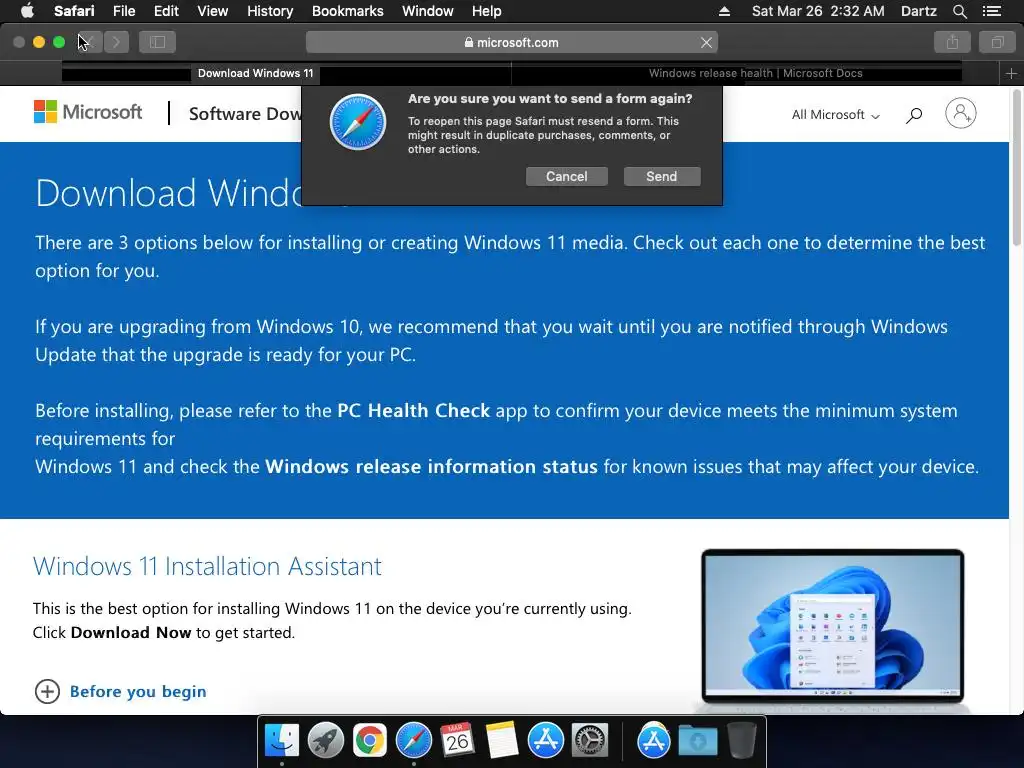Screen dimensions: 1024x768
Task: Cancel the resend form dialog
Action: [x=566, y=176]
